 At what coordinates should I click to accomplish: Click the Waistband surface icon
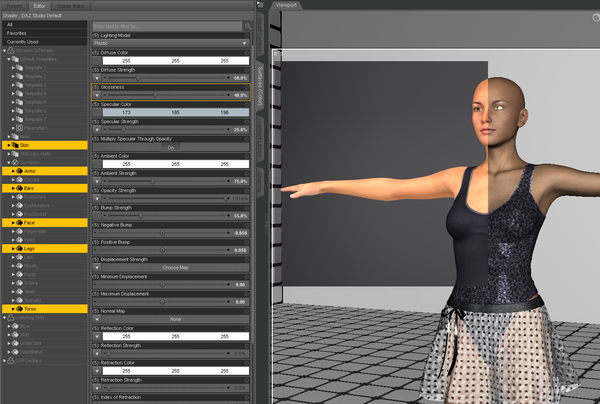coord(15,352)
